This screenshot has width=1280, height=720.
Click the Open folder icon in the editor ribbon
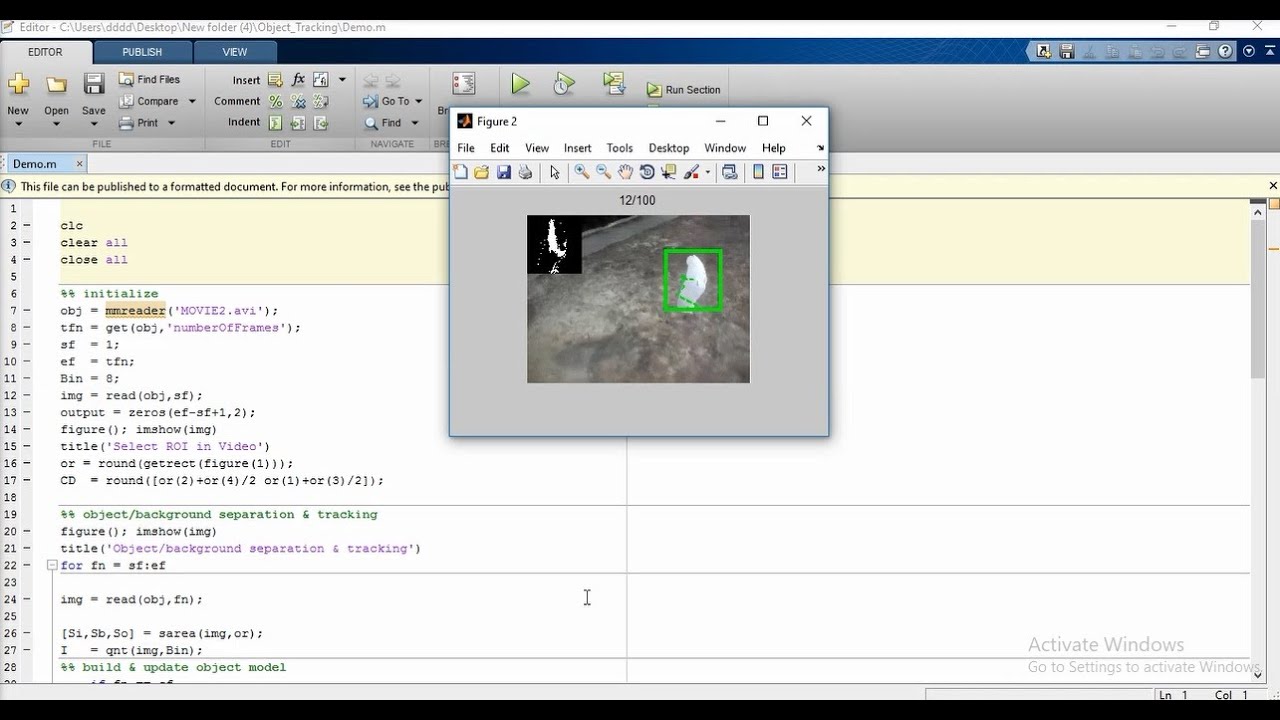(56, 85)
